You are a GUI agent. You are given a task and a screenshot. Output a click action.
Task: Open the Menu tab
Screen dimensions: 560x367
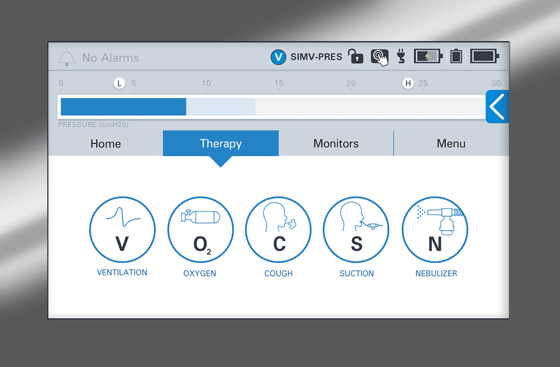point(451,144)
